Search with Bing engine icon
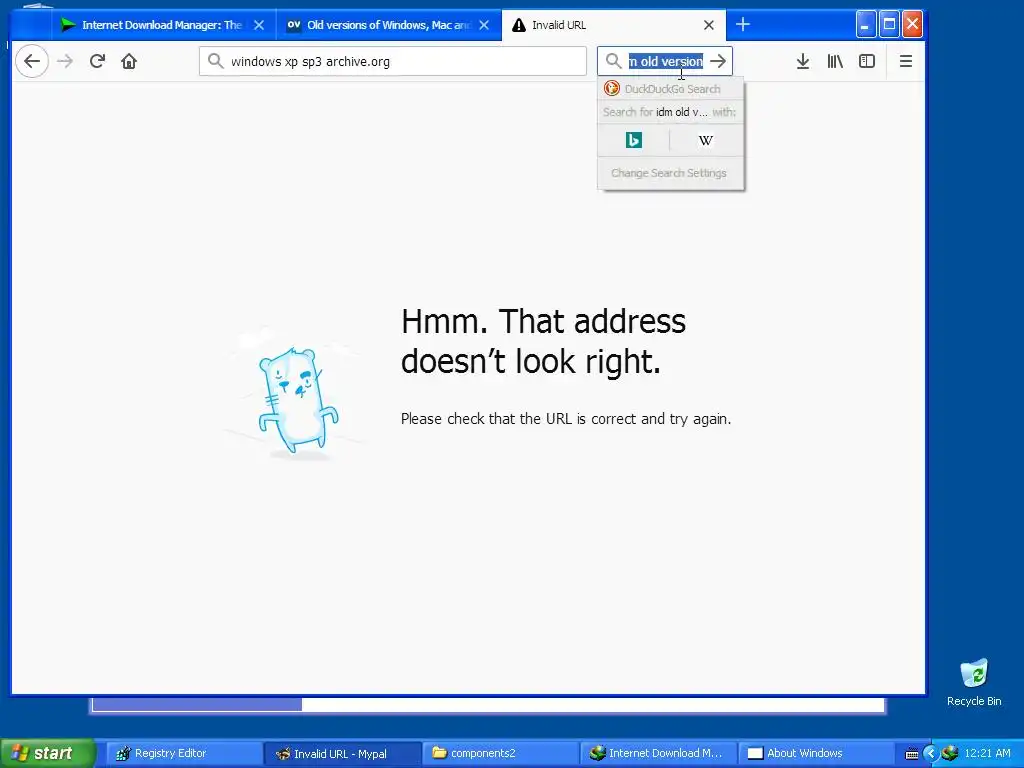Viewport: 1024px width, 768px height. (x=633, y=140)
